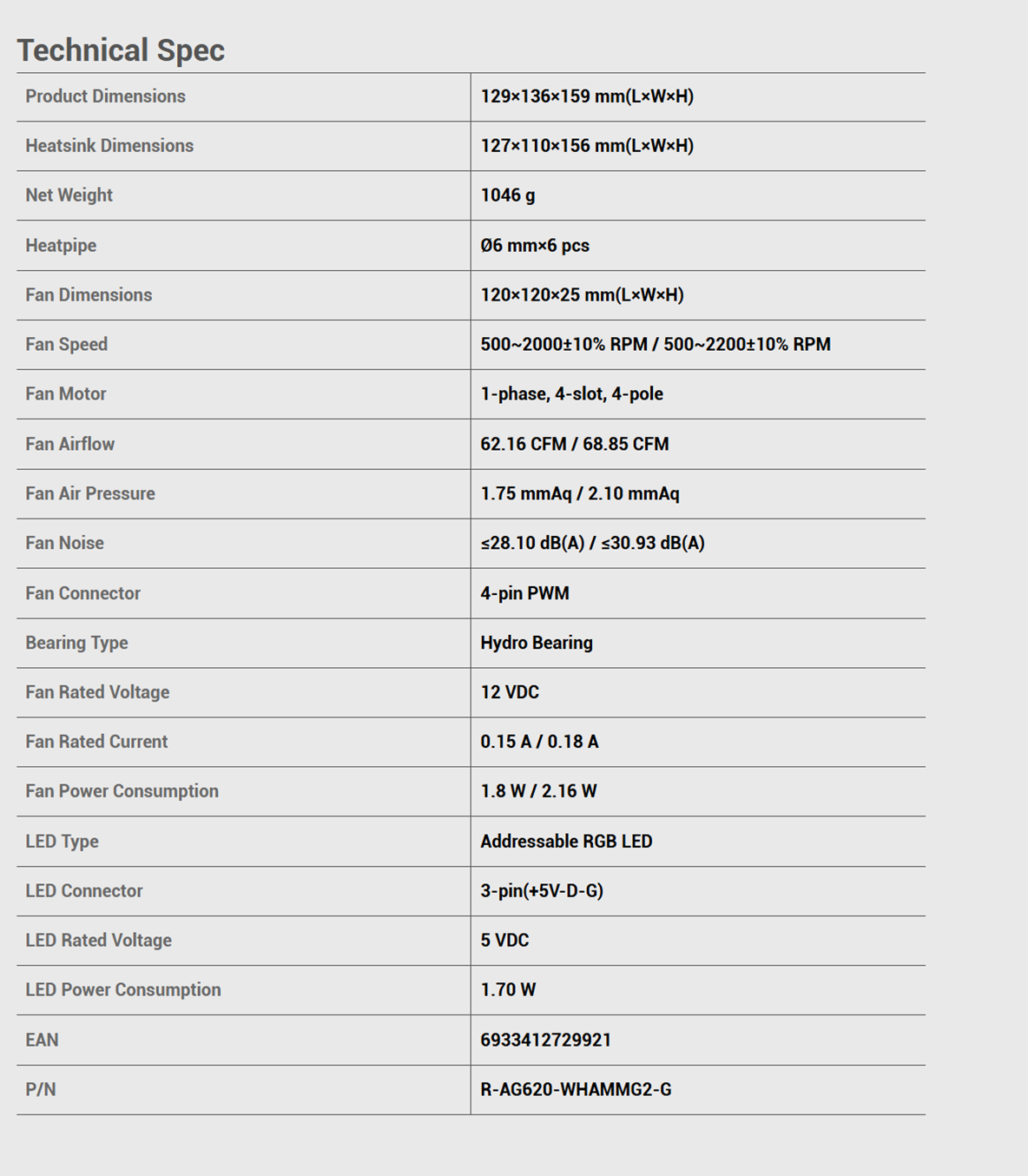Select the Heatsink Dimensions label
This screenshot has height=1176, width=1028.
(109, 146)
